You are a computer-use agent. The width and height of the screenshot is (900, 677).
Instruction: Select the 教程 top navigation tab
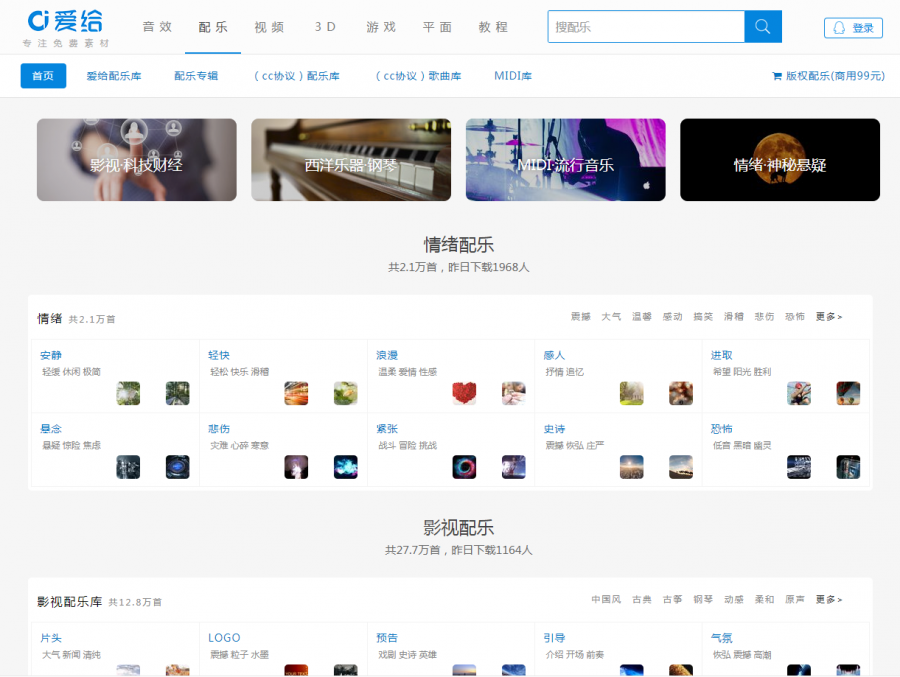point(493,27)
